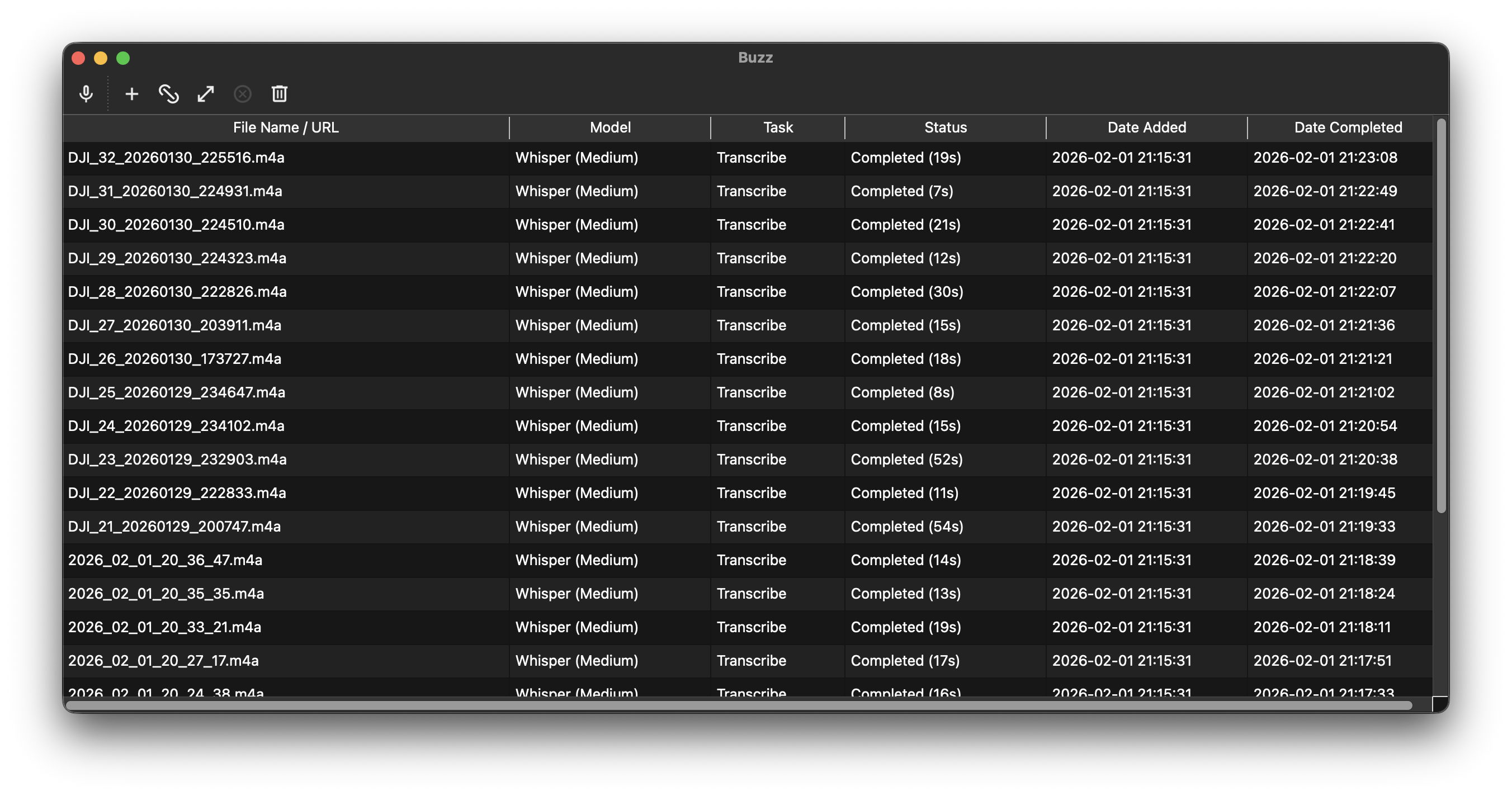Click the yellow minimize window button
The width and height of the screenshot is (1512, 796).
100,58
